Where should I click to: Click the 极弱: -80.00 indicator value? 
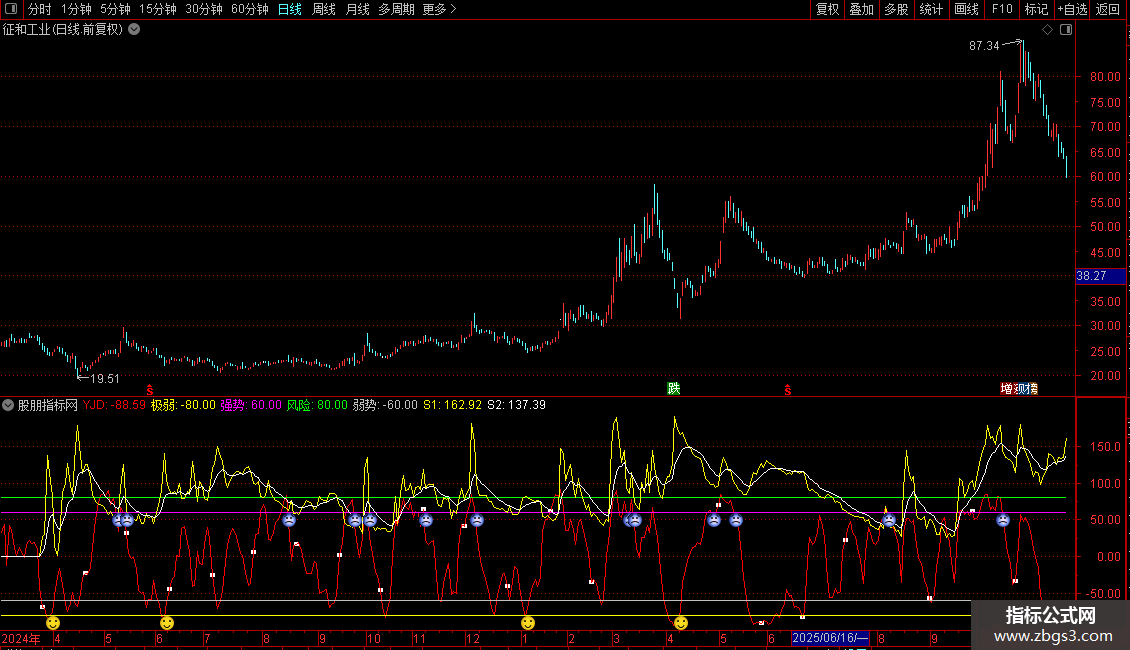[x=183, y=405]
